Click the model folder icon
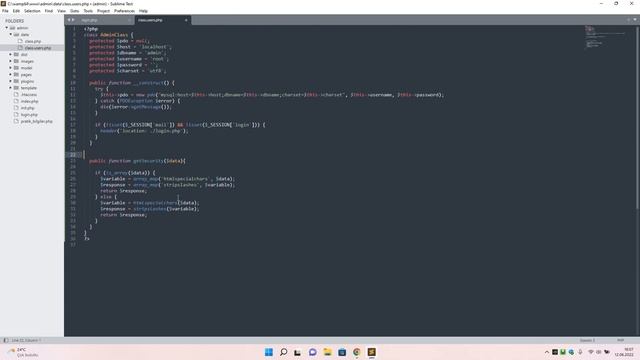 click(16, 68)
